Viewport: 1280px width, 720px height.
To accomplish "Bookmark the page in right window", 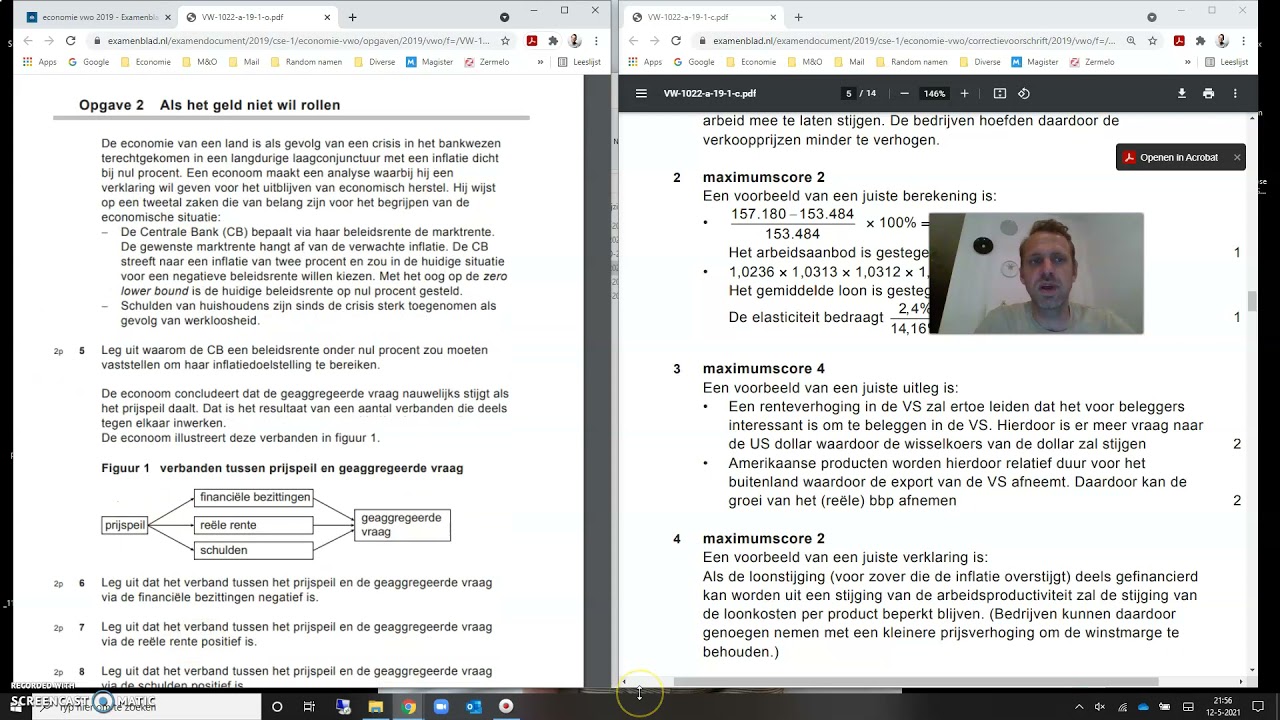I will click(1152, 41).
